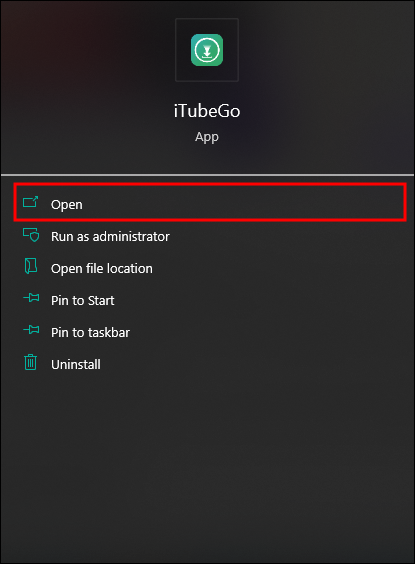Viewport: 415px width, 564px height.
Task: Select the Pin to Start option
Action: click(x=83, y=301)
